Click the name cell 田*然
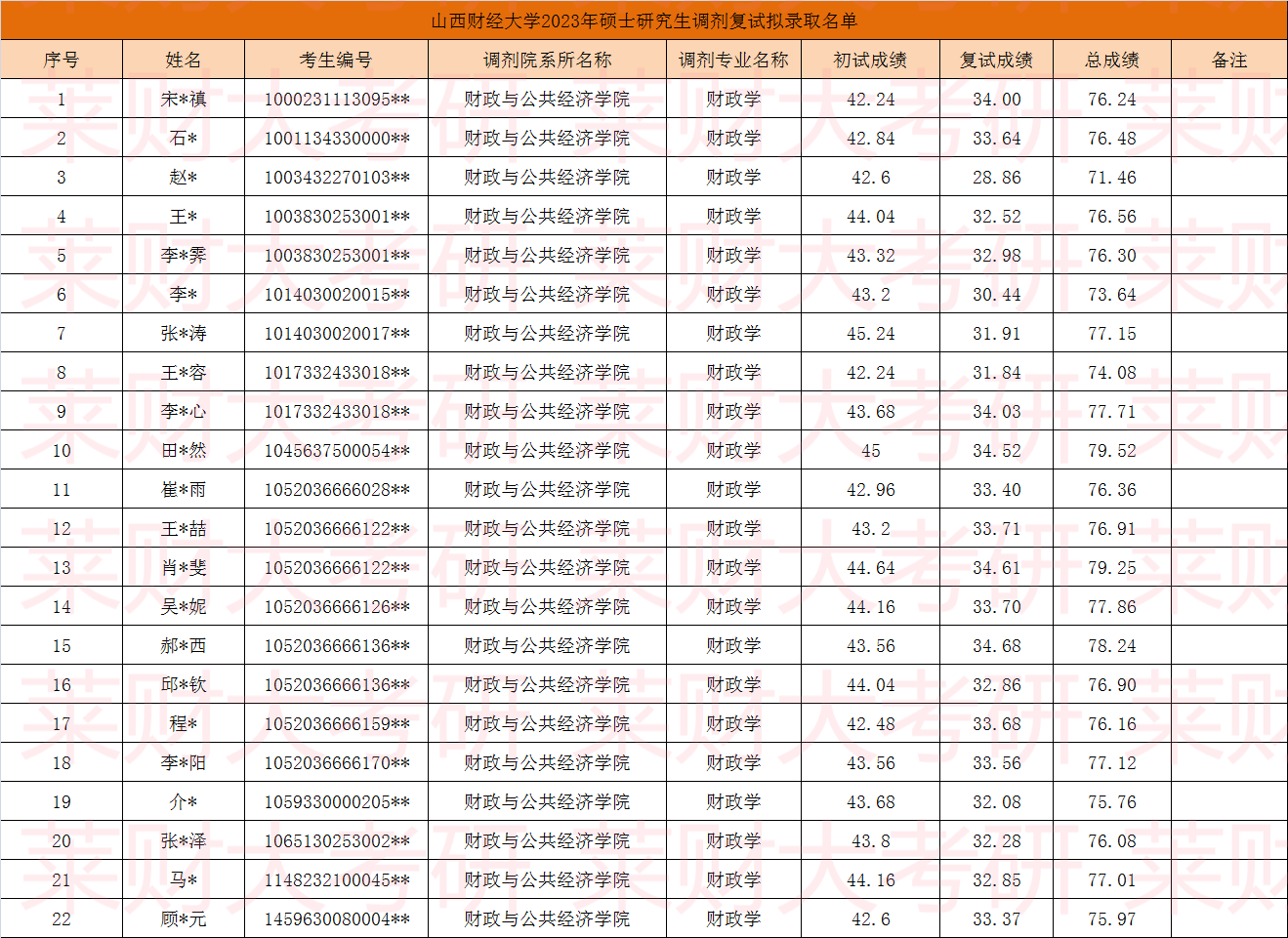Screen dimensions: 1288x938 [184, 450]
